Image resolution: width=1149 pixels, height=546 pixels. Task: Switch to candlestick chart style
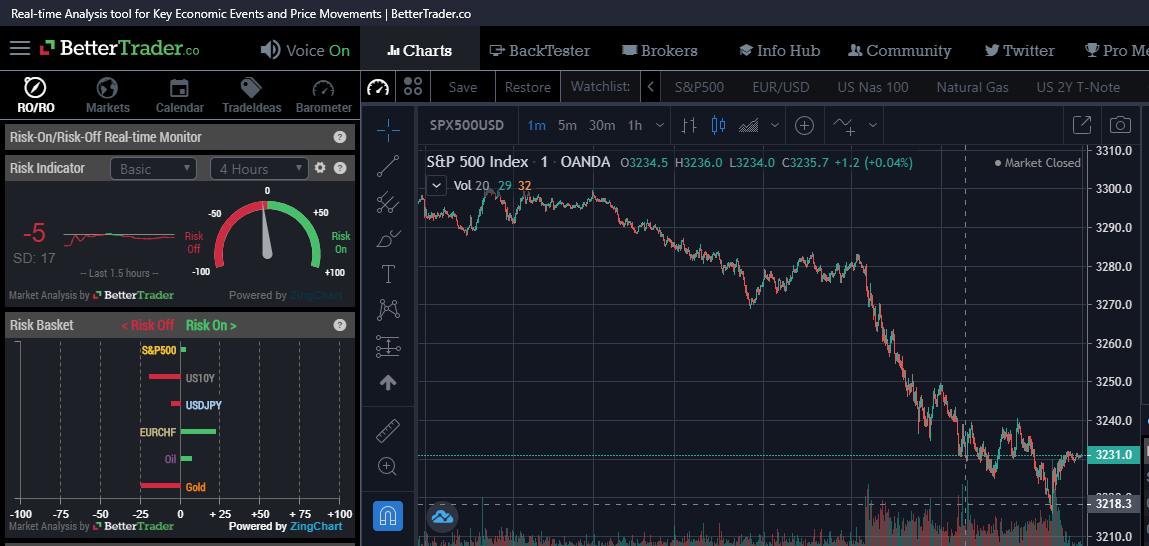[x=718, y=125]
